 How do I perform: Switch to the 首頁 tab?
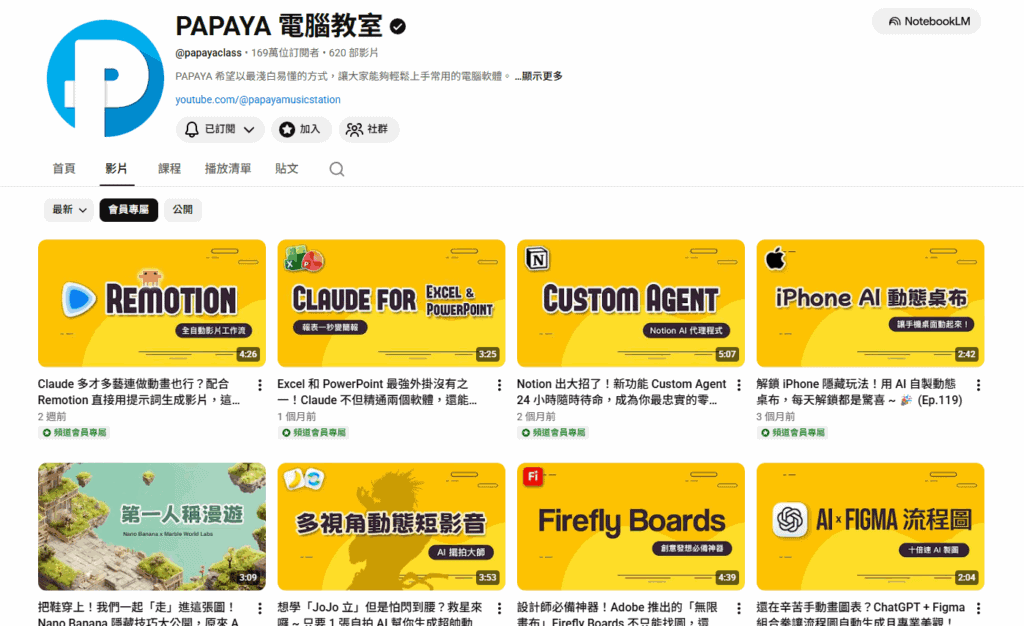click(x=64, y=168)
